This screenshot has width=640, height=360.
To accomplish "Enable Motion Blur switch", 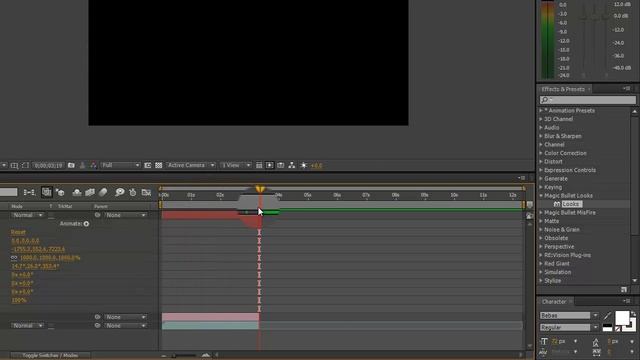I will [x=103, y=192].
